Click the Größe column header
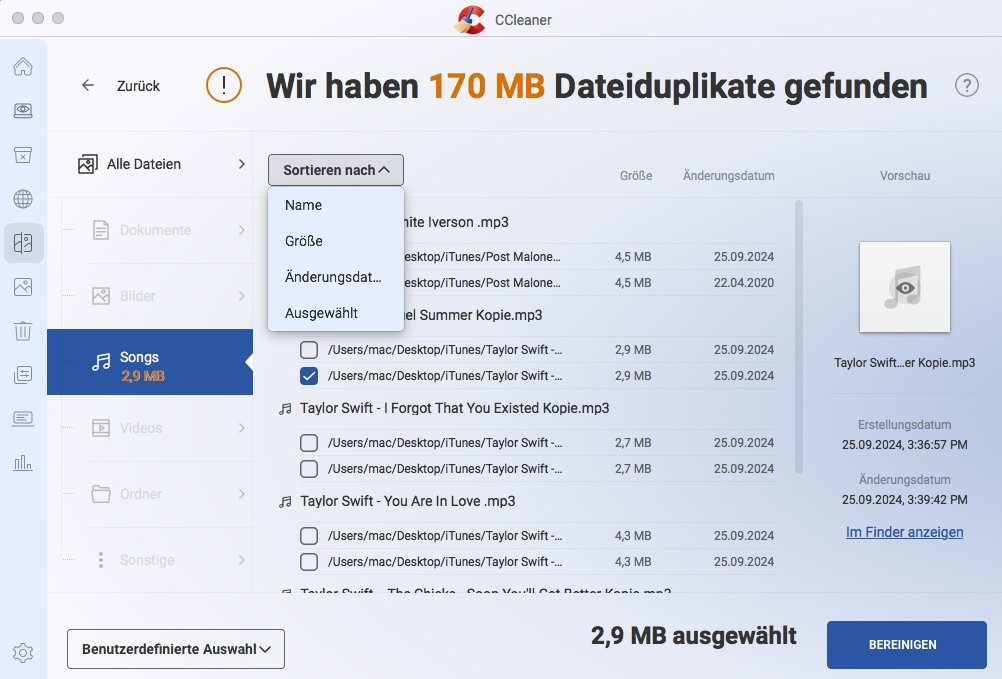Image resolution: width=1002 pixels, height=679 pixels. 636,176
